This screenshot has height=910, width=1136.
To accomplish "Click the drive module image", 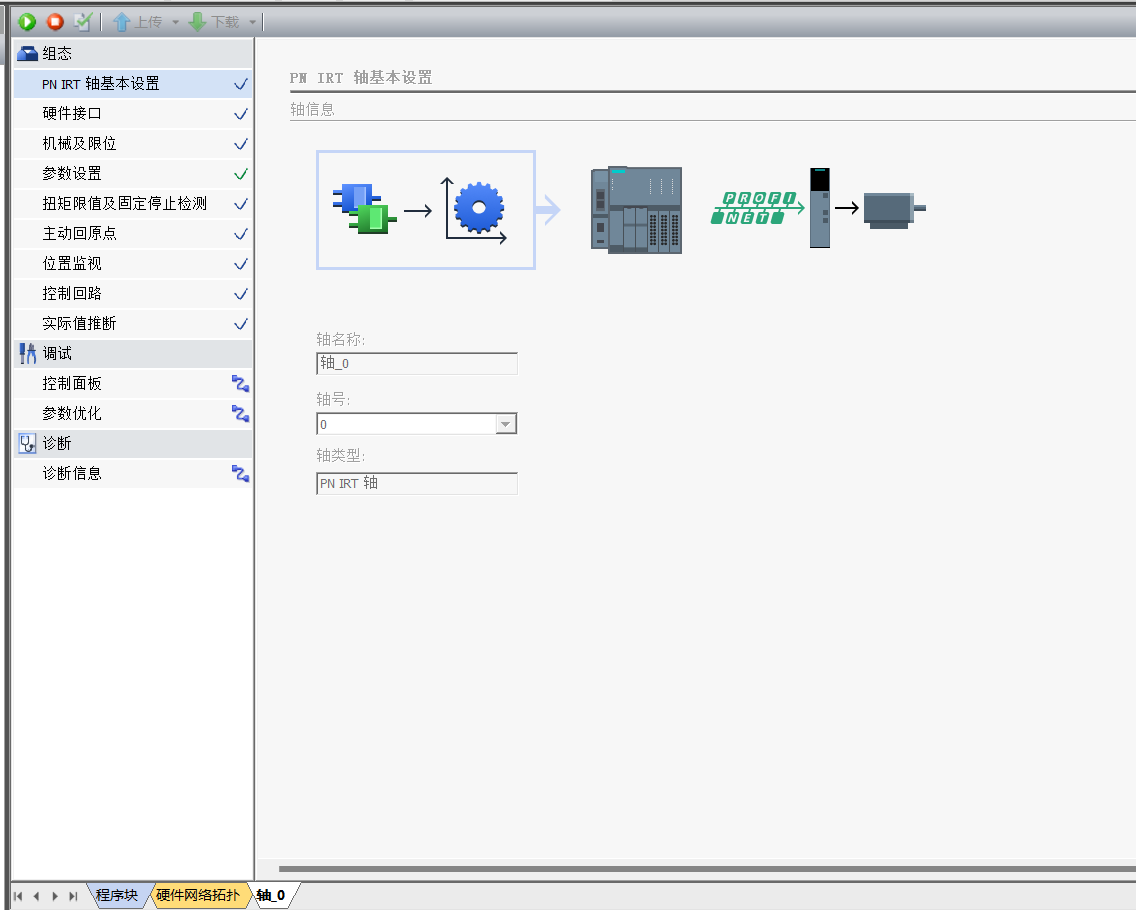I will coord(819,208).
